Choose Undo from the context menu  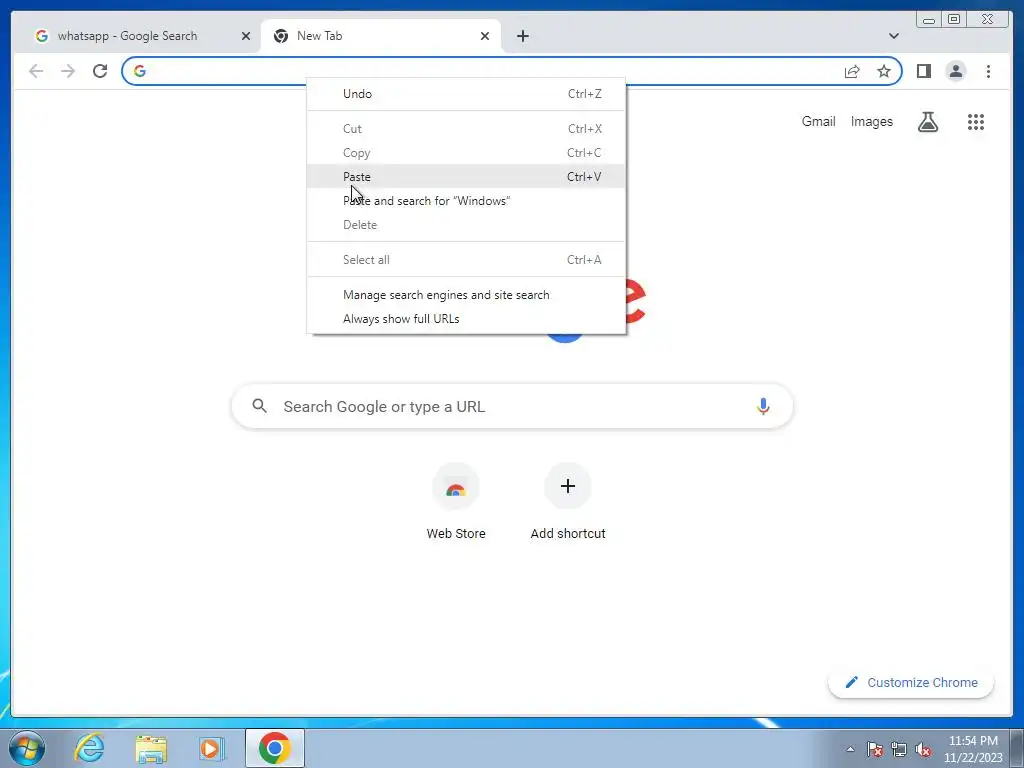[466, 93]
